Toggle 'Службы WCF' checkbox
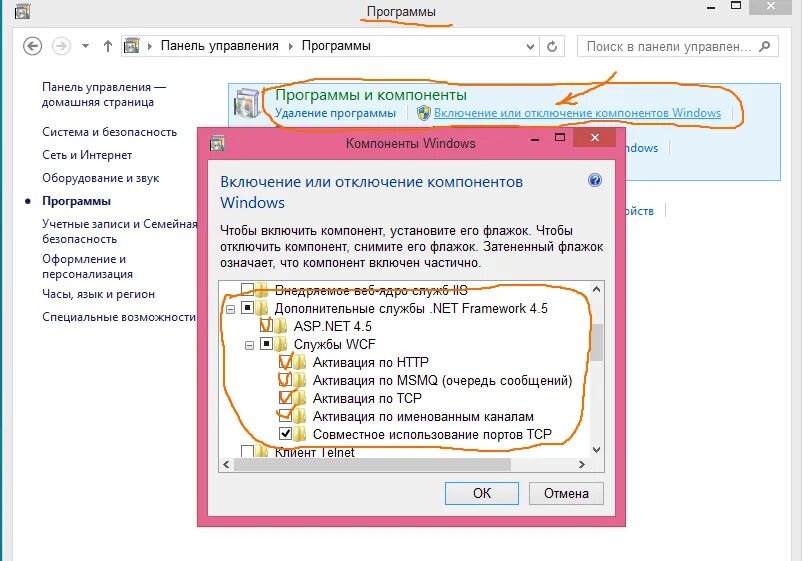 click(x=266, y=344)
